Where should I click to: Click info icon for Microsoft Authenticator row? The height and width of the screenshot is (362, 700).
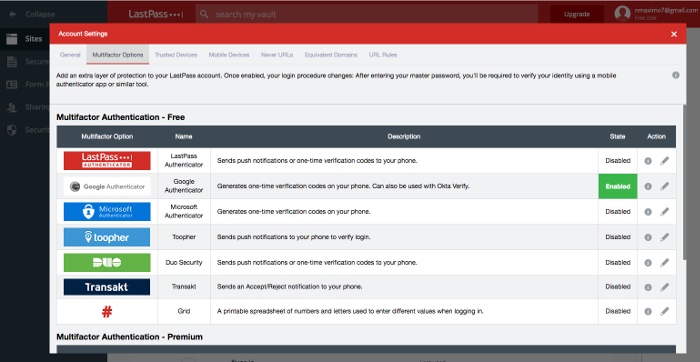648,212
